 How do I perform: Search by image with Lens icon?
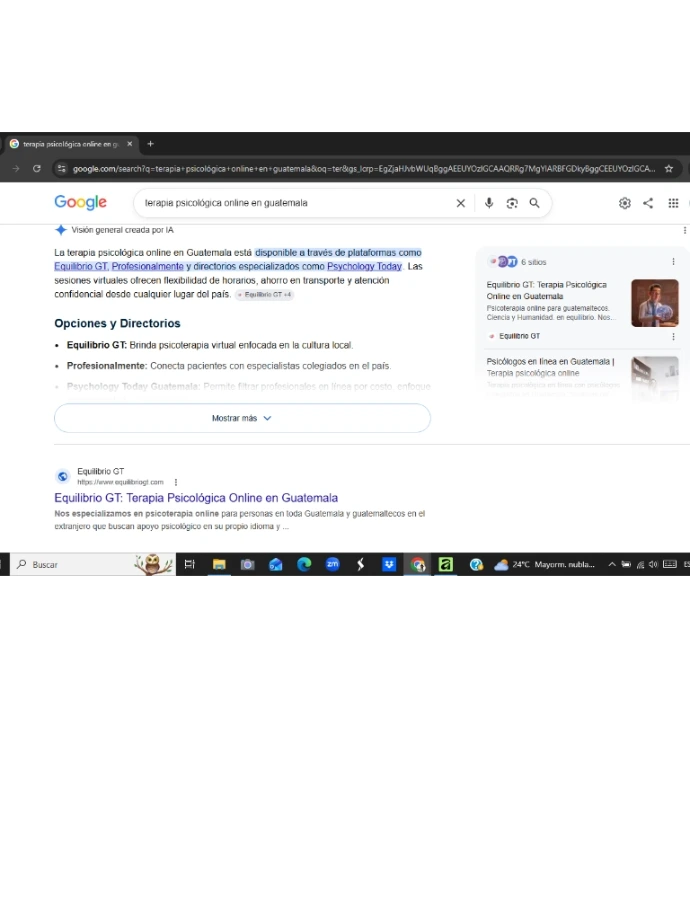point(512,203)
